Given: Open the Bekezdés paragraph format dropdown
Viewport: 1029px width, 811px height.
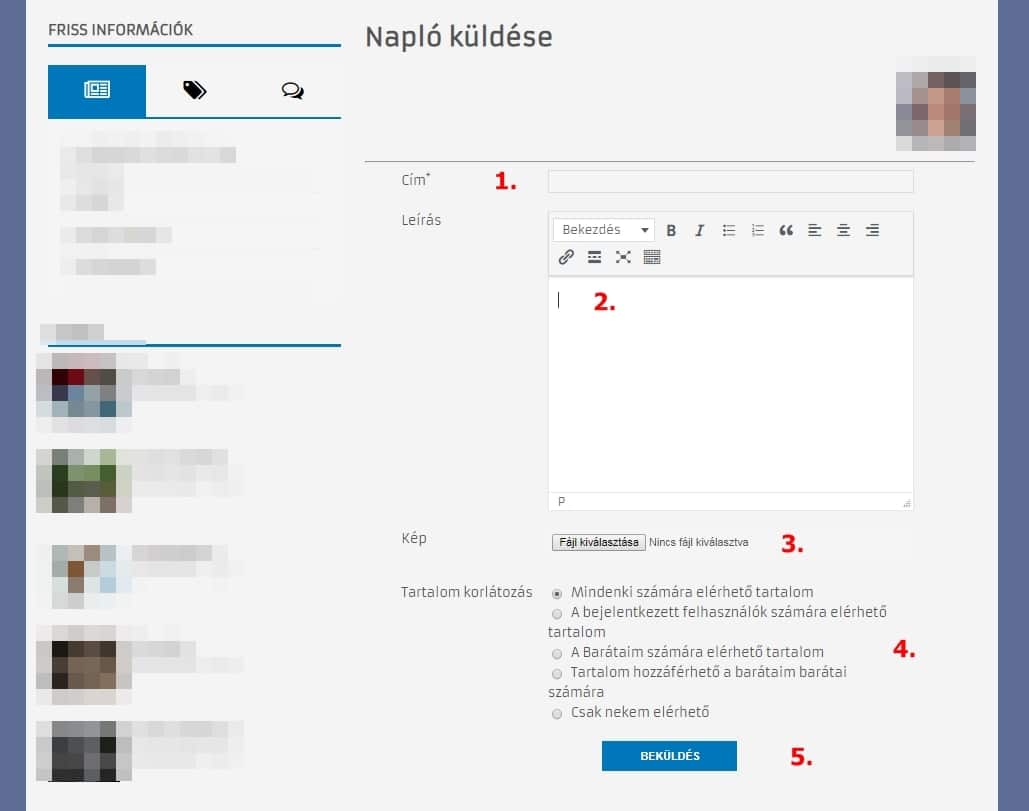Looking at the screenshot, I should click(x=604, y=230).
